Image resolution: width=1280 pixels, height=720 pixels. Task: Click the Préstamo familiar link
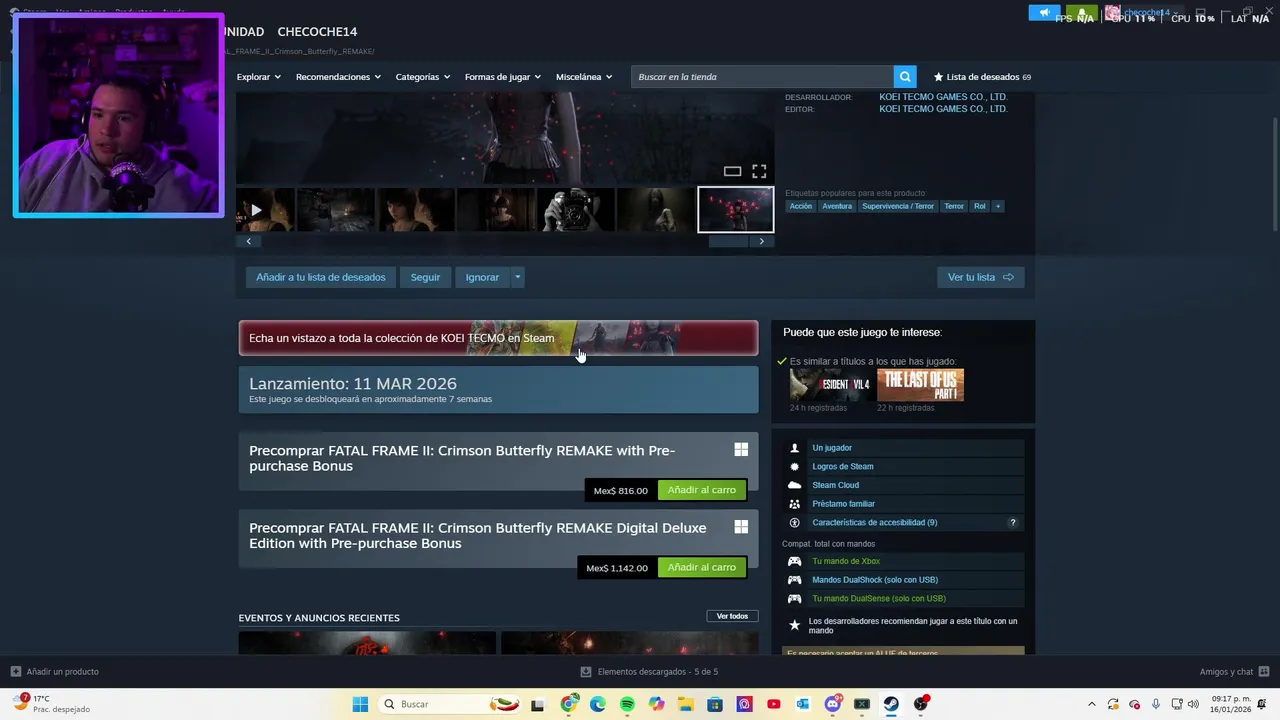[843, 504]
